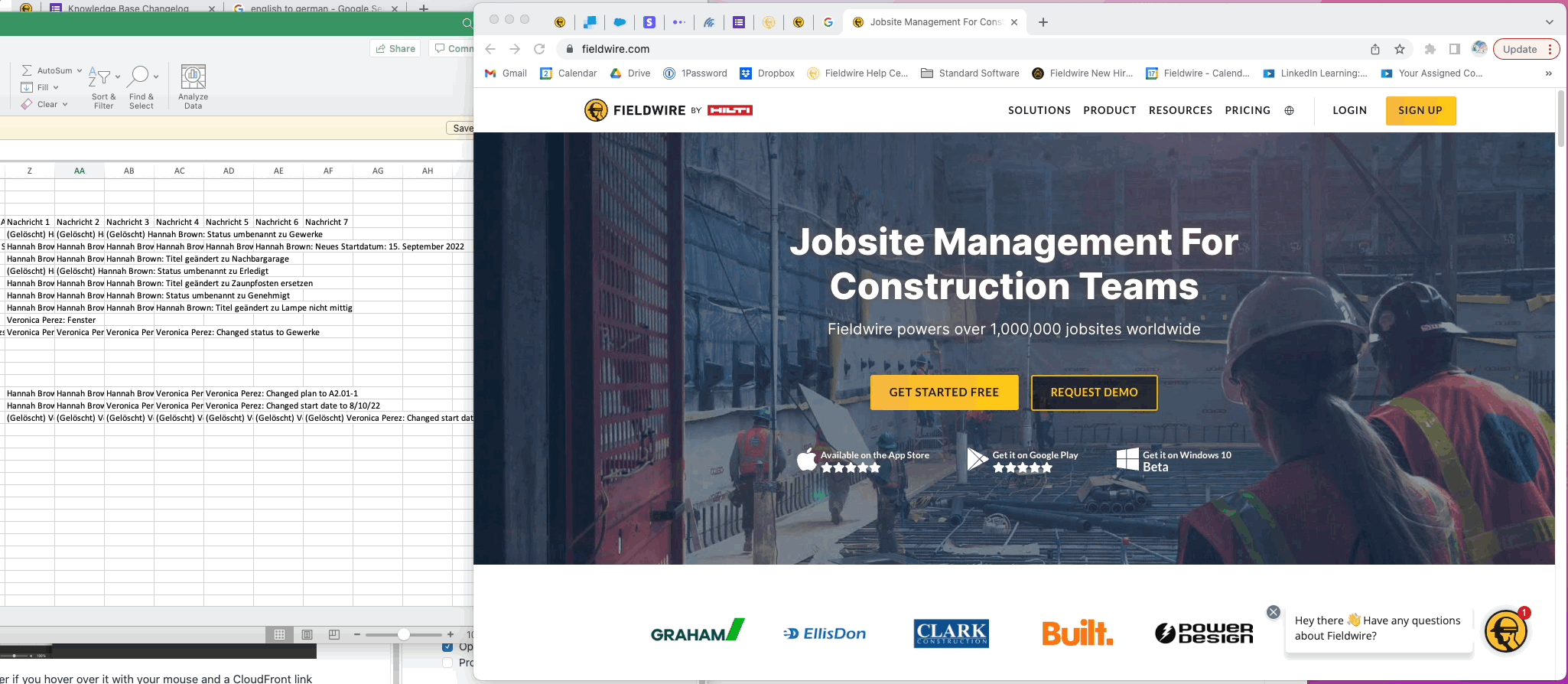Screen dimensions: 1568x684
Task: Expand the Sort & Filter arrow
Action: point(118,77)
